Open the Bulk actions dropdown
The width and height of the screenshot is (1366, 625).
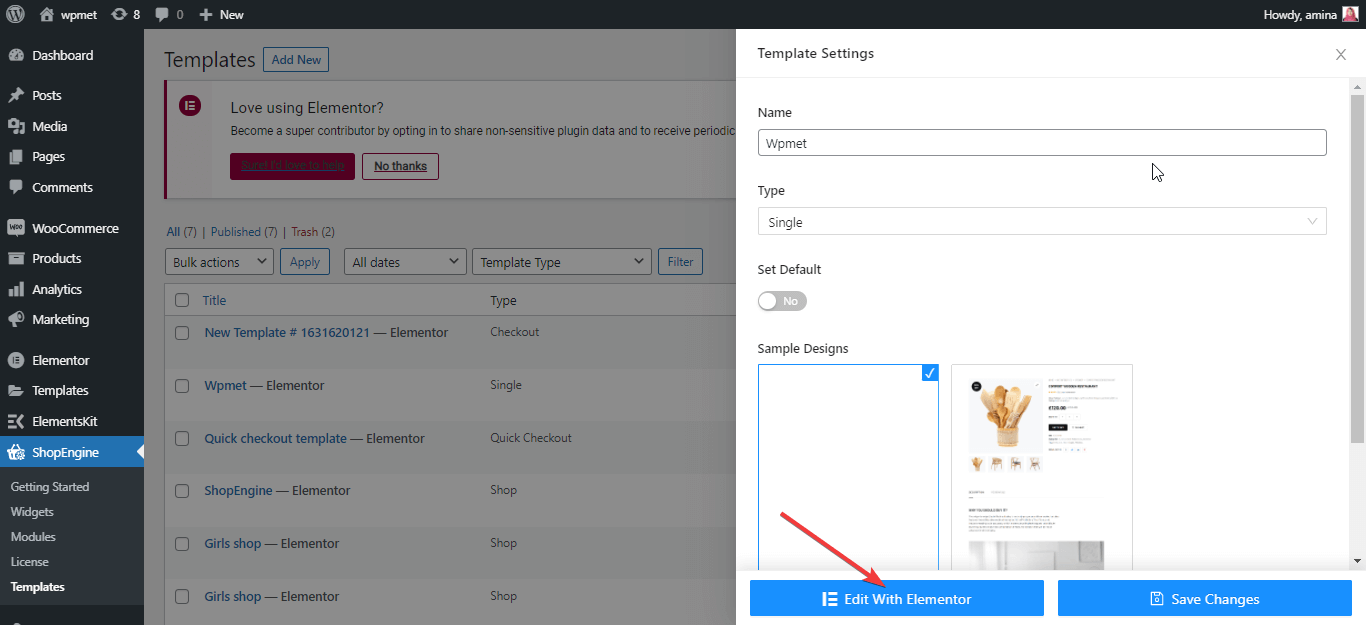[x=219, y=262]
